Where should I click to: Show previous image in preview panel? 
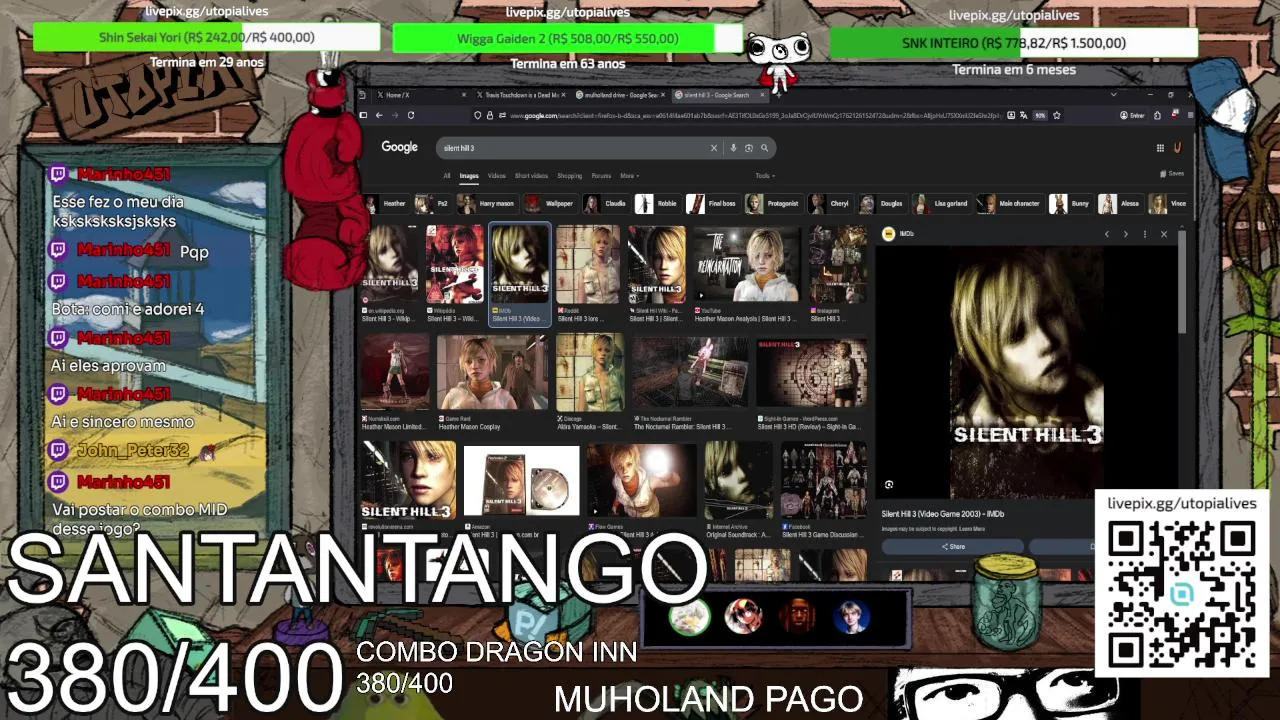[x=1106, y=234]
